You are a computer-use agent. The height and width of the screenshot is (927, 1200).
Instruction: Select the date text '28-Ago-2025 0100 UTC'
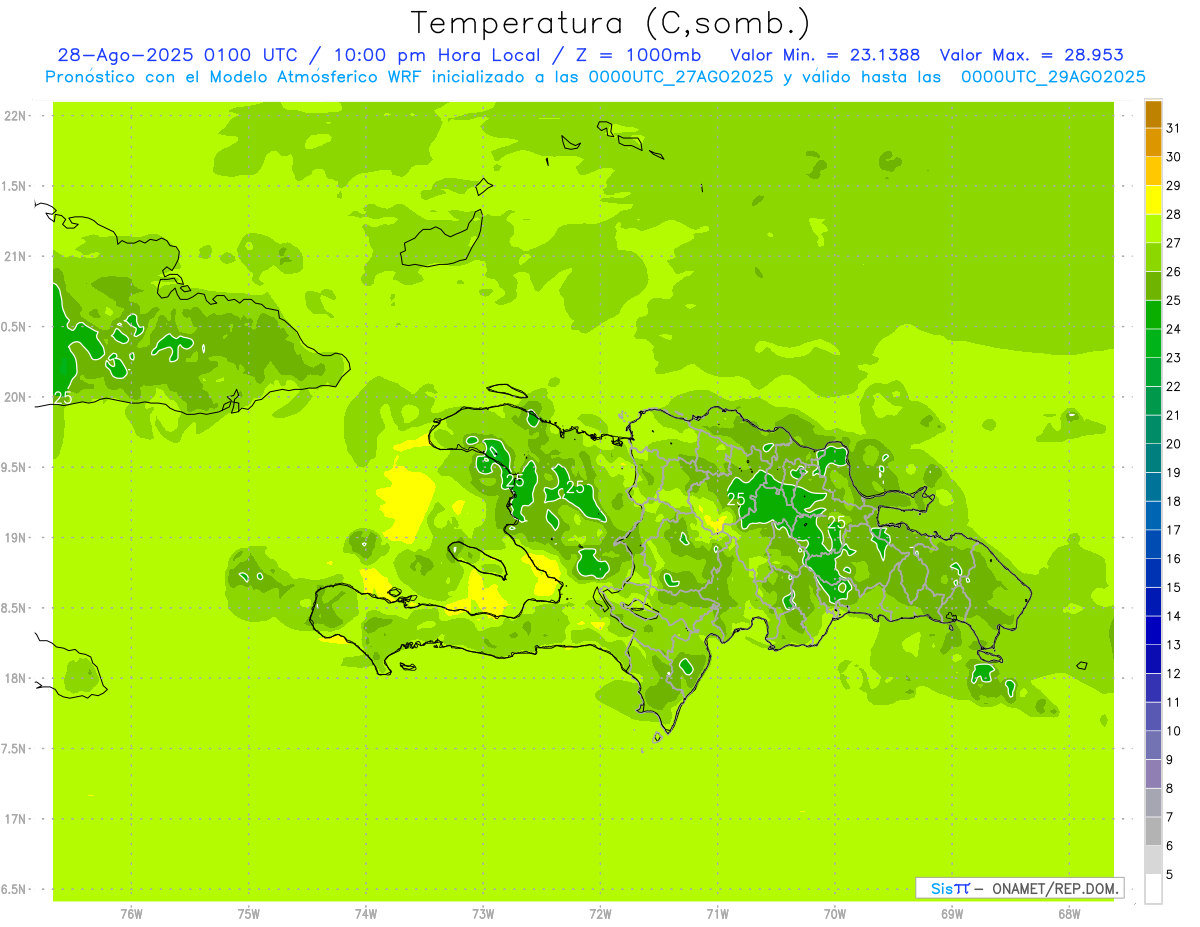pyautogui.click(x=176, y=55)
